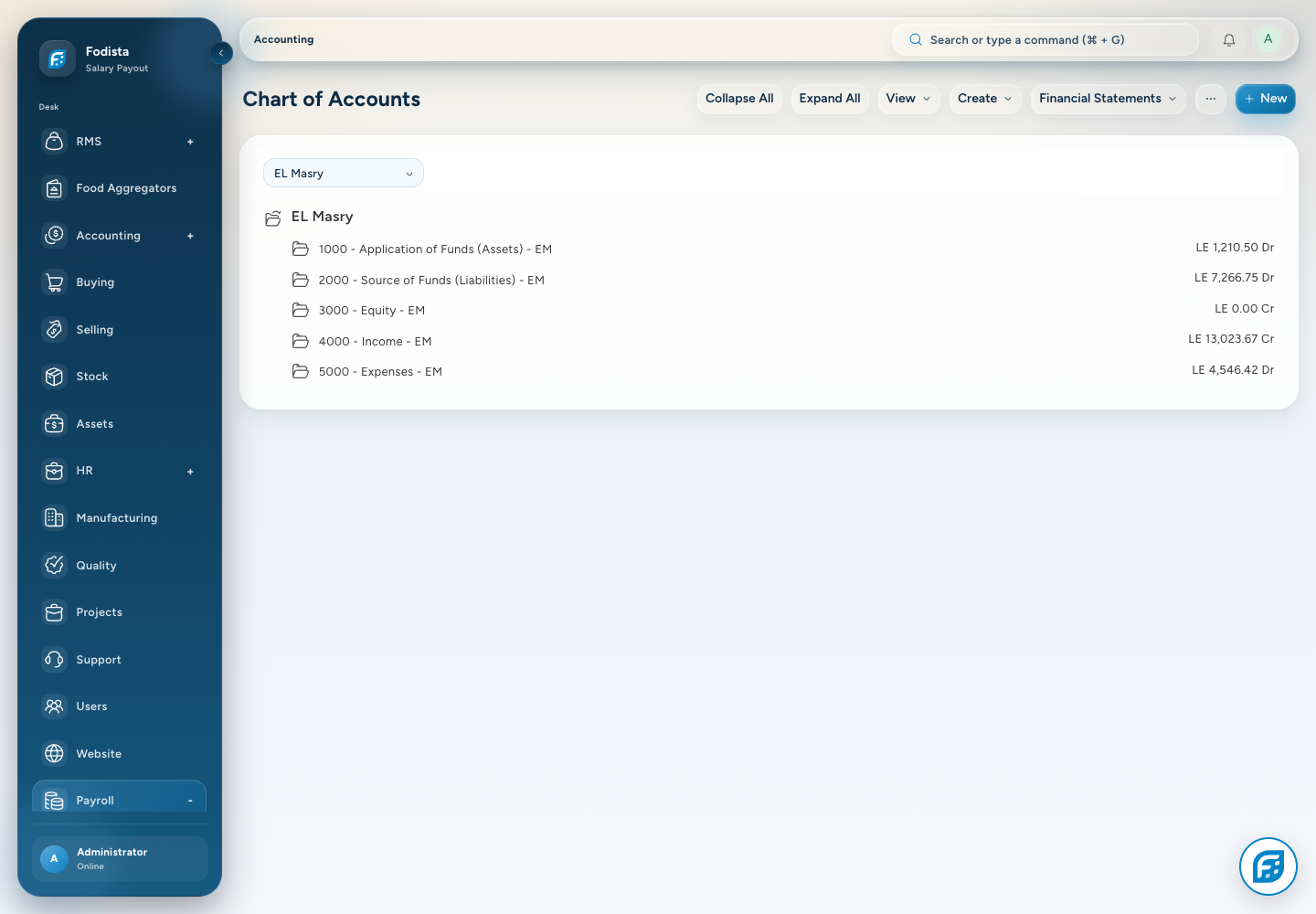Focus the search or command field
Viewport: 1316px width, 914px height.
[x=1045, y=40]
